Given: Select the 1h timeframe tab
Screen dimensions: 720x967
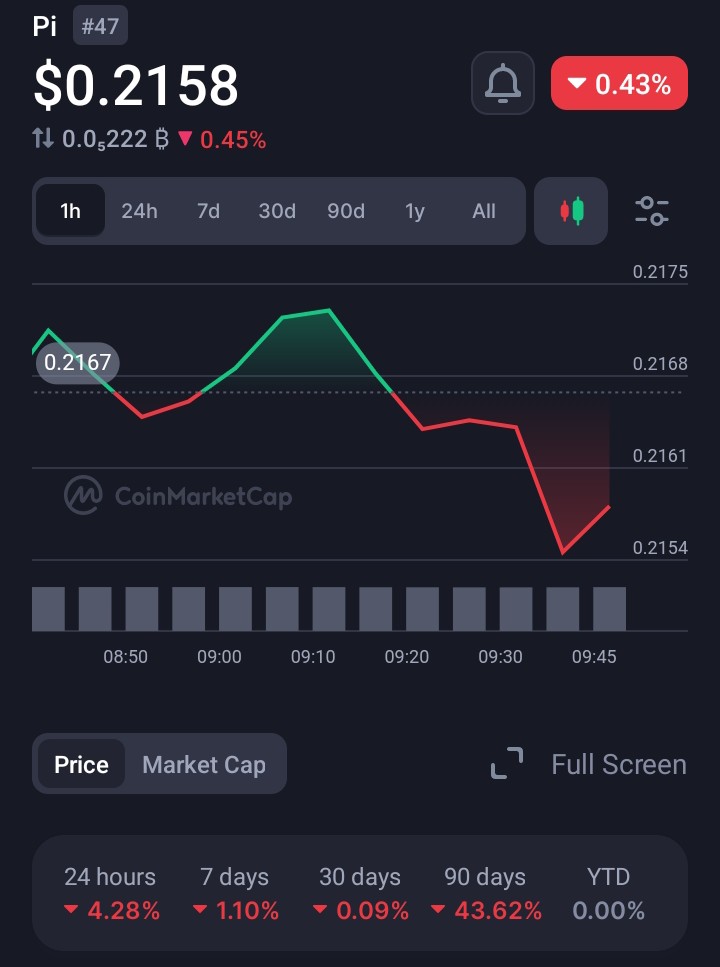Looking at the screenshot, I should 70,211.
